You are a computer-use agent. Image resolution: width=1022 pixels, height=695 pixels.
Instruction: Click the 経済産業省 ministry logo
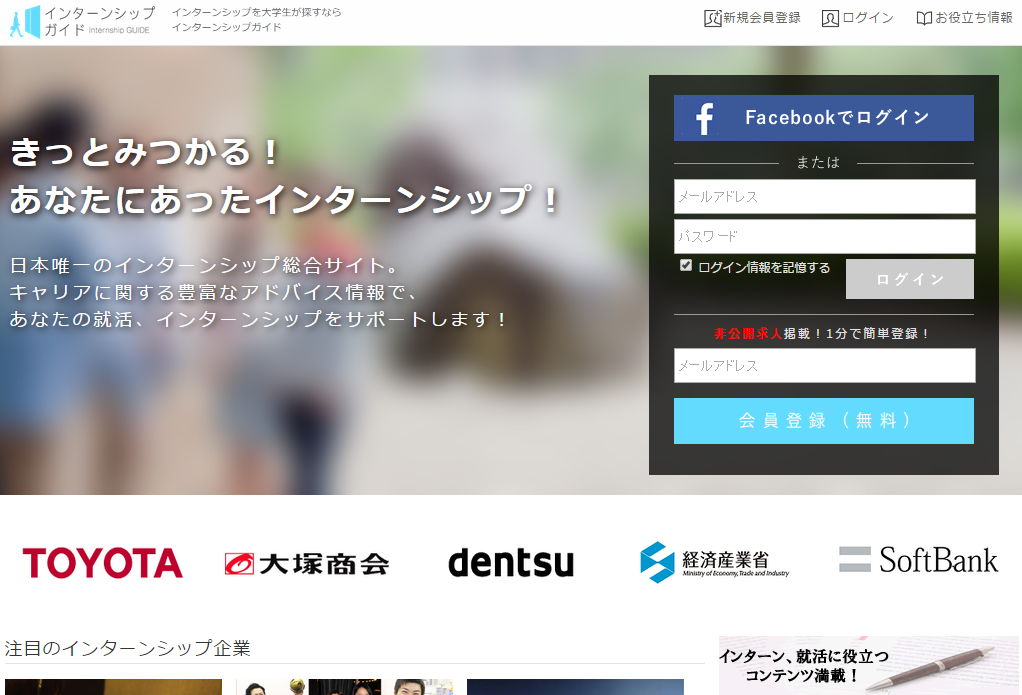[x=713, y=561]
